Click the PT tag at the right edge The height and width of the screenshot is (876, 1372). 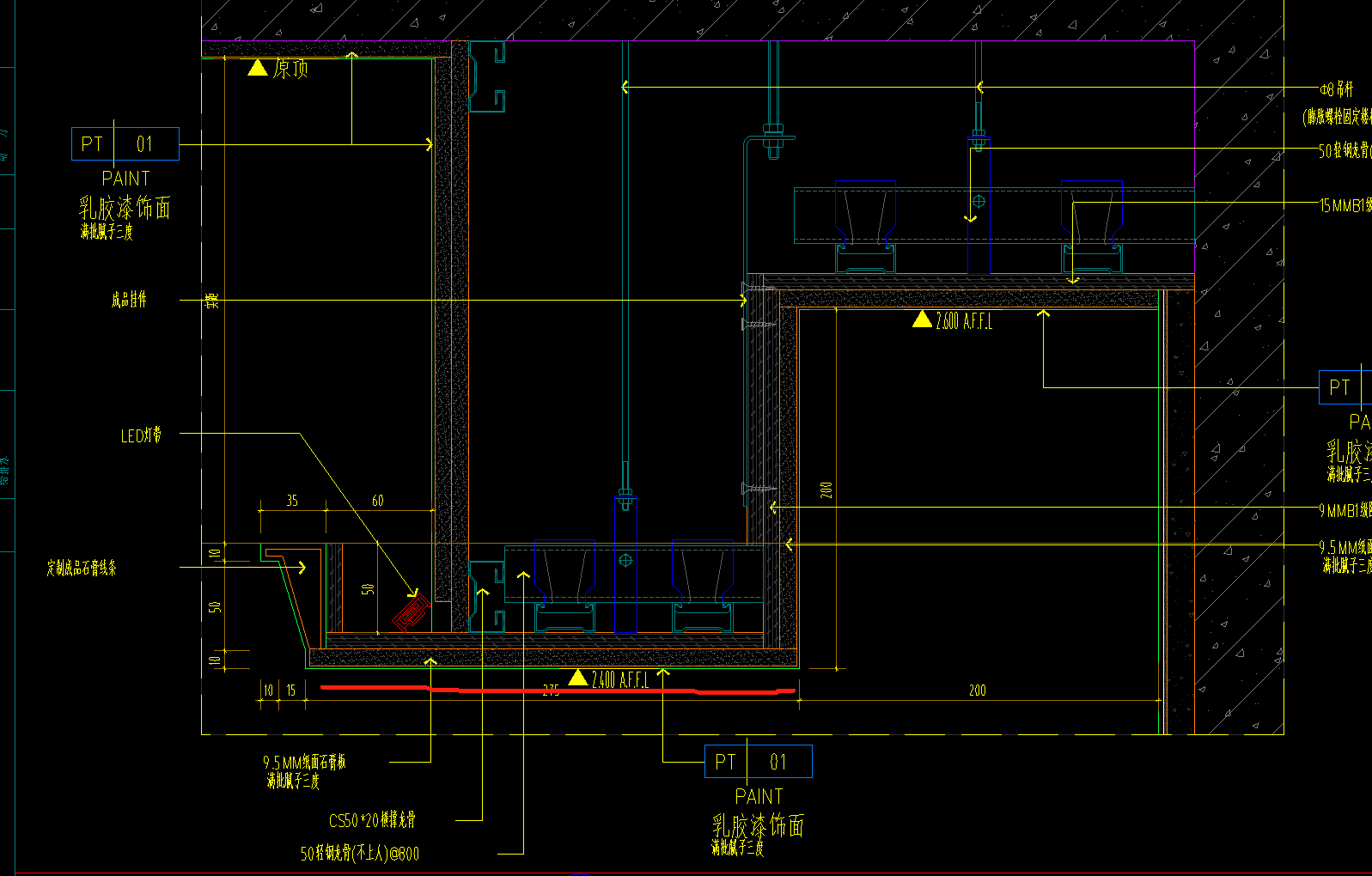1339,387
